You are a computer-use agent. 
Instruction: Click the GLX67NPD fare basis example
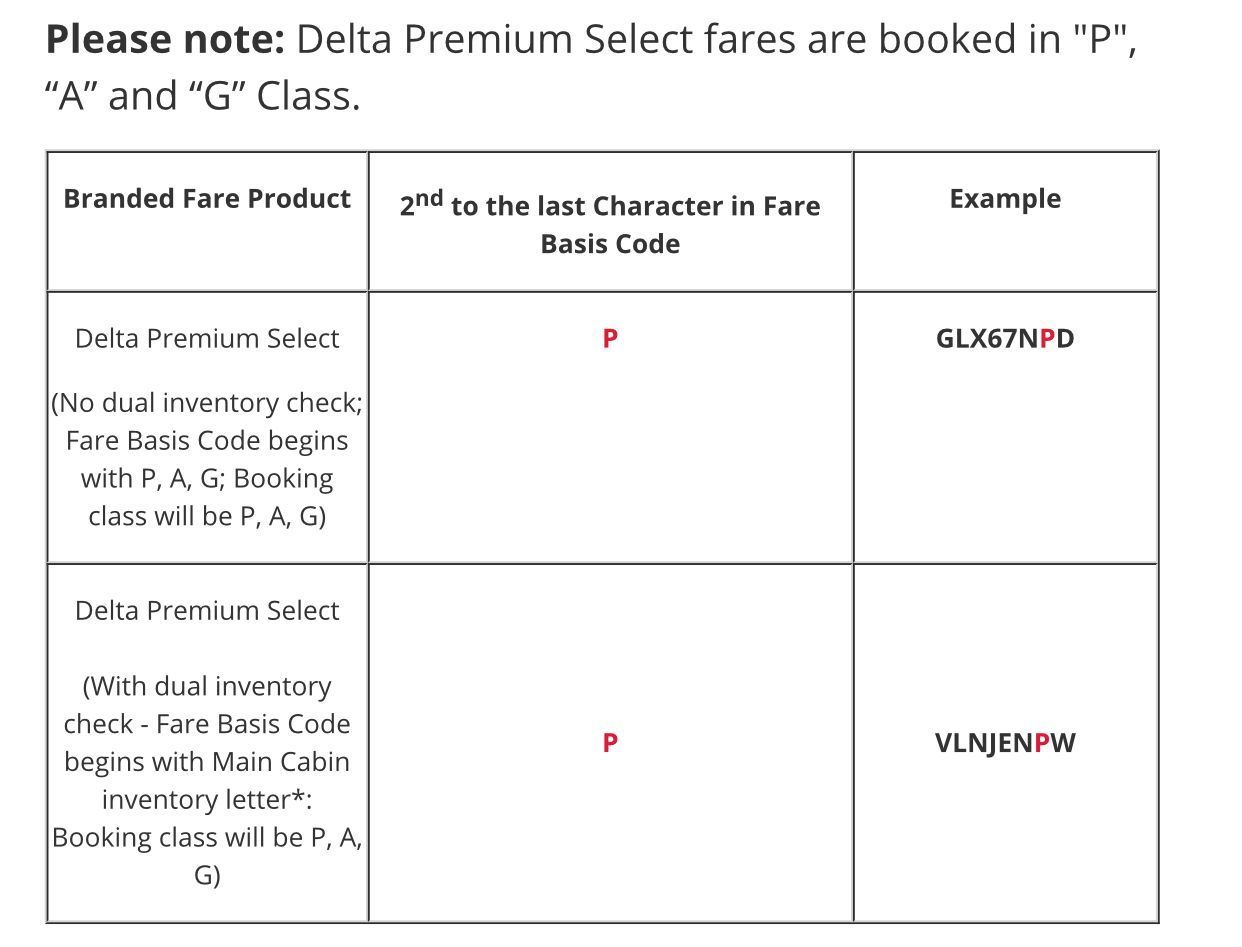[1005, 338]
